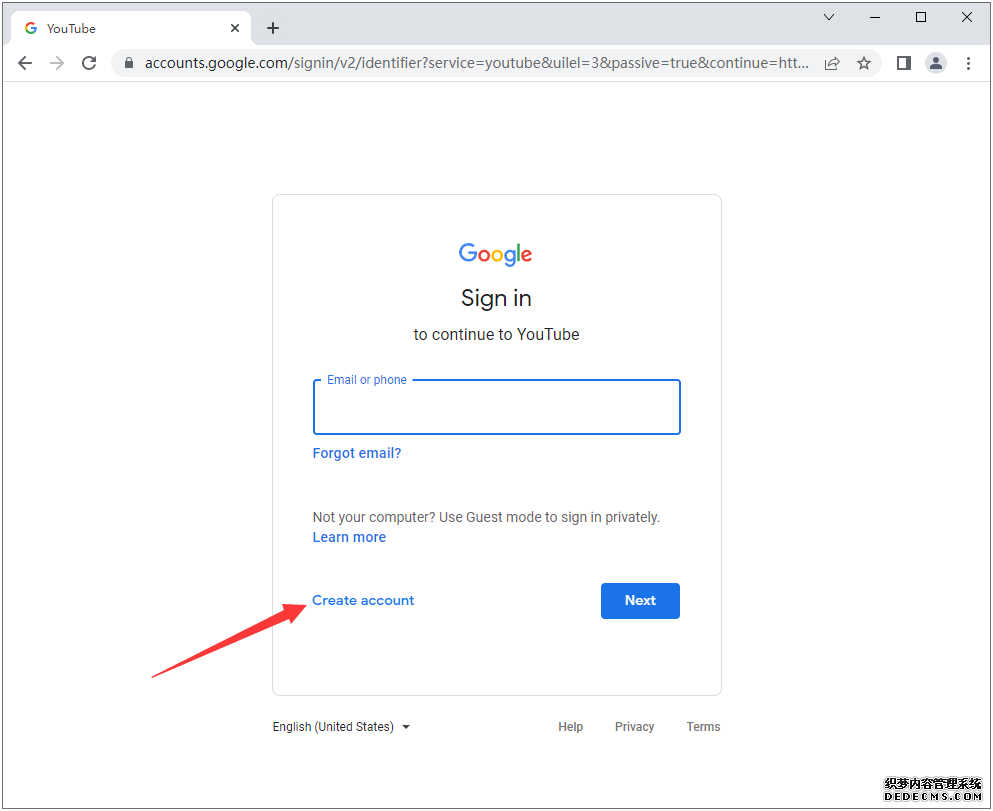Image resolution: width=993 pixels, height=811 pixels.
Task: Open the English (United States) language dropdown
Action: pyautogui.click(x=341, y=727)
